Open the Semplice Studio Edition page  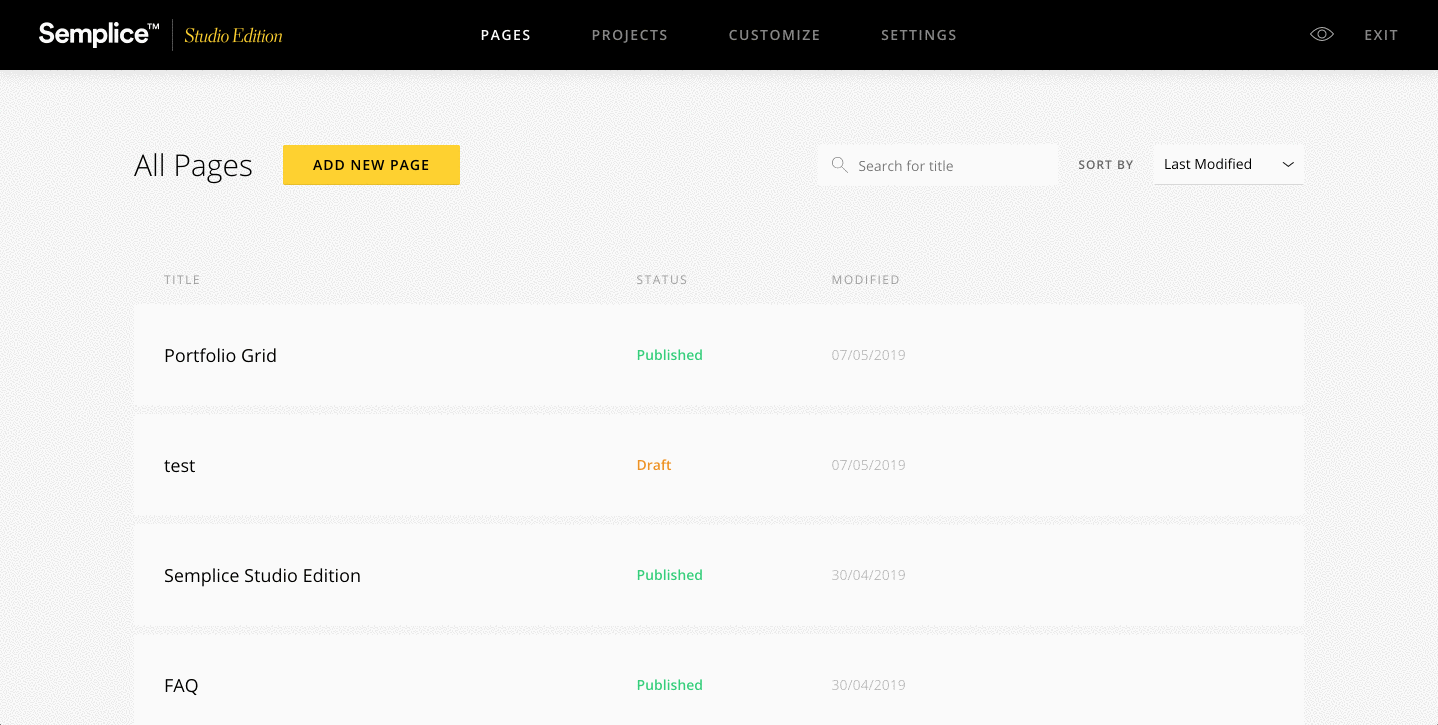[262, 576]
